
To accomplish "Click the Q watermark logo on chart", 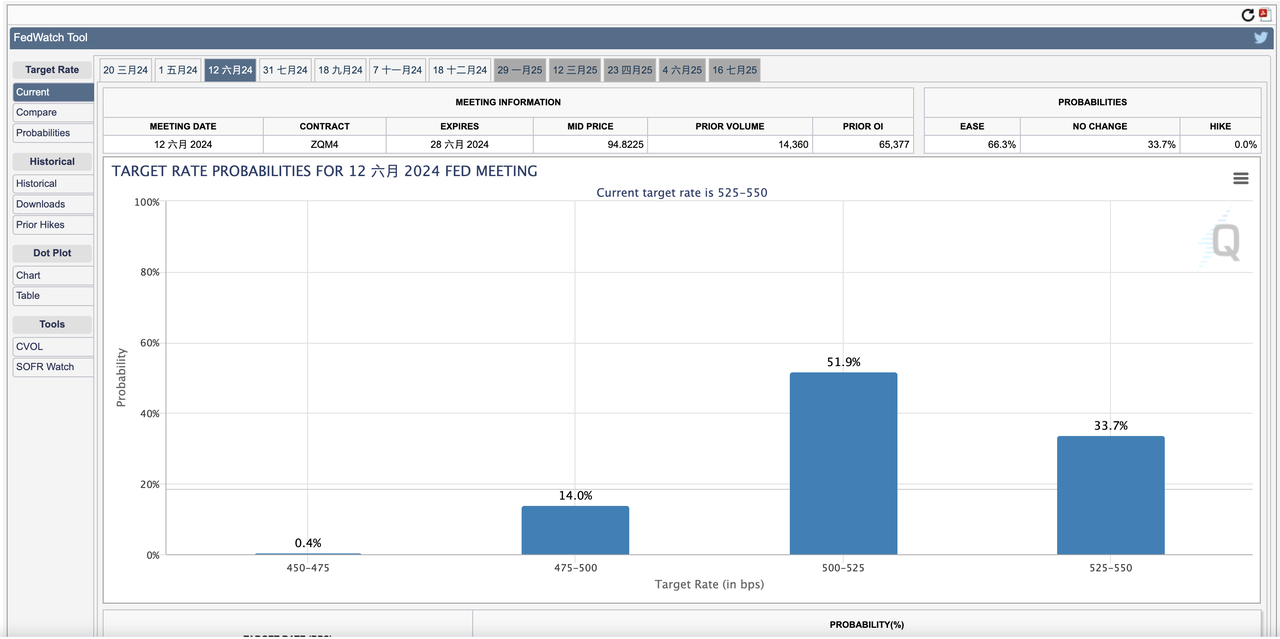I will [x=1225, y=242].
